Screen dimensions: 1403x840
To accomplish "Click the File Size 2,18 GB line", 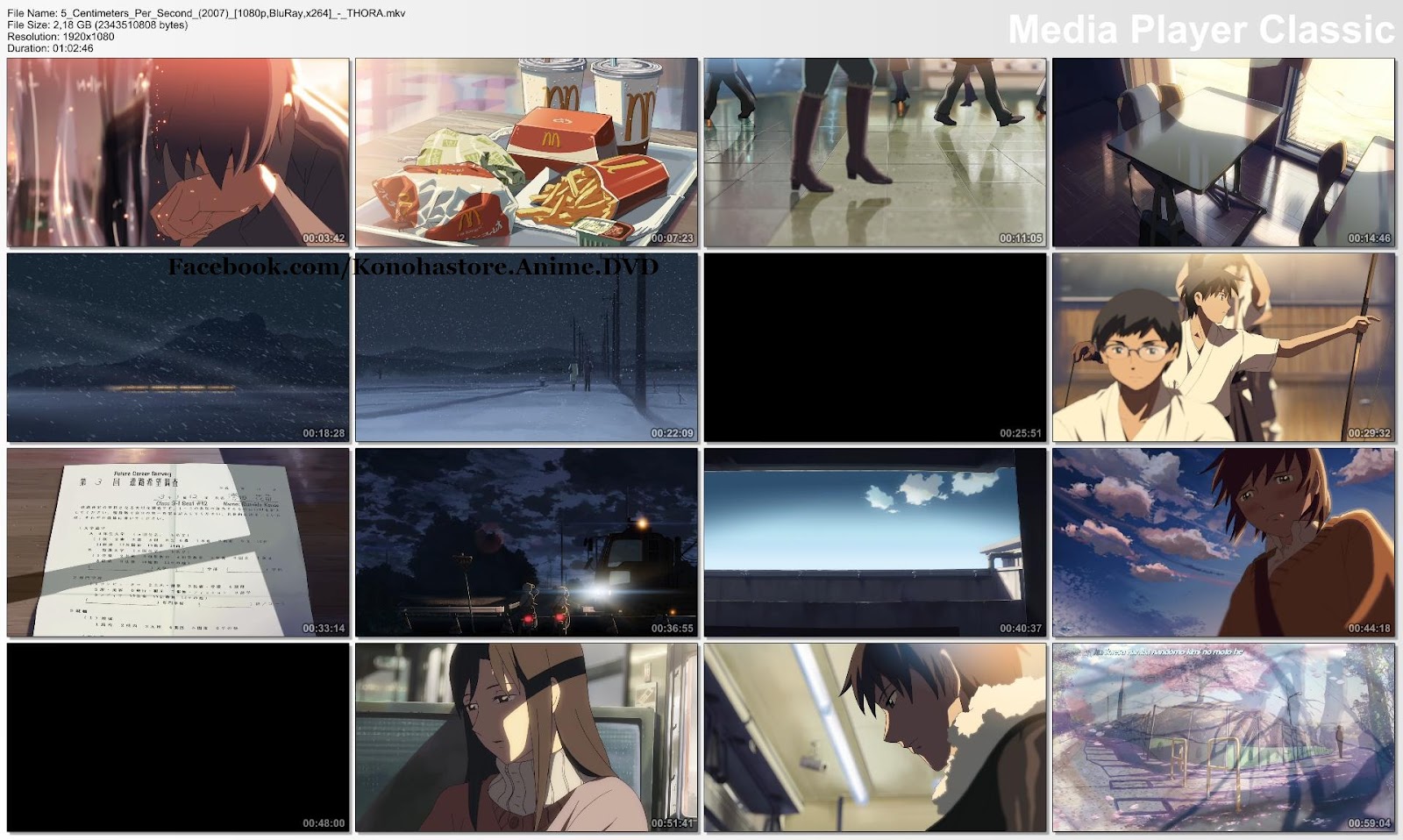I will 97,25.
